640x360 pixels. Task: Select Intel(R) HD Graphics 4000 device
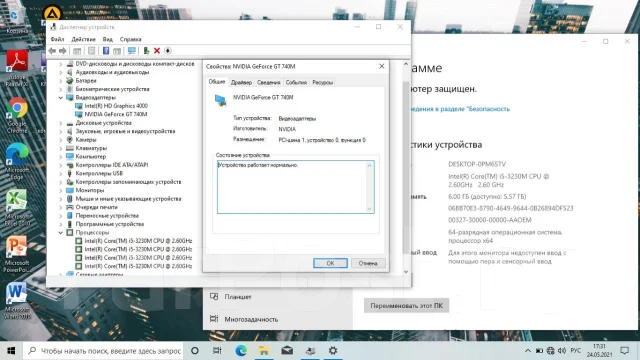point(116,106)
